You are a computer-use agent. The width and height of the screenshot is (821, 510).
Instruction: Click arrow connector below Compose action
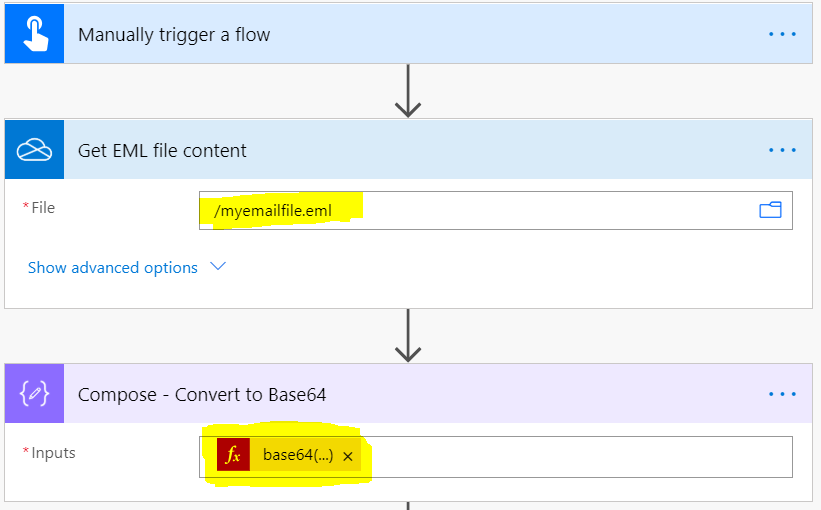coord(407,505)
